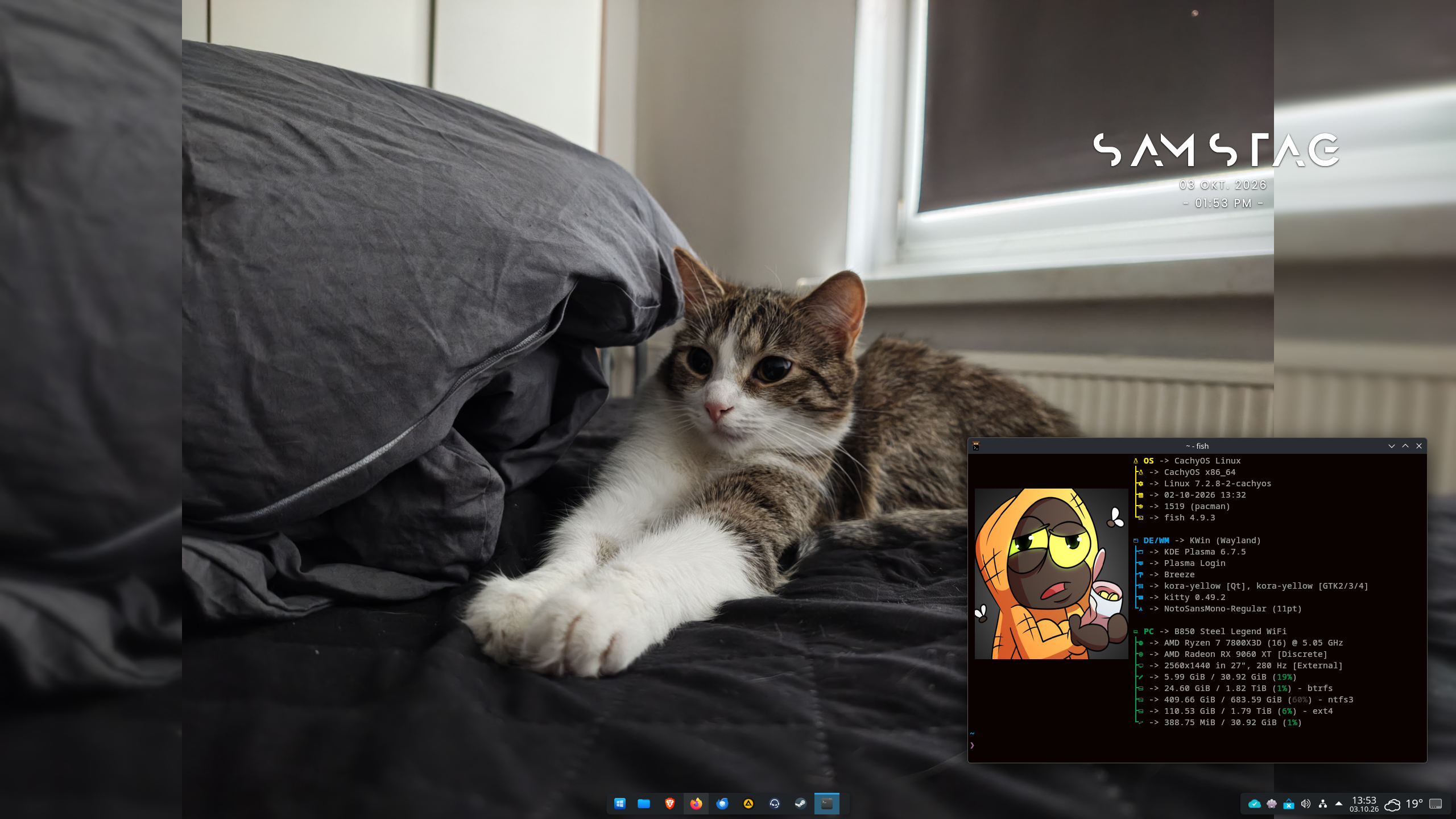This screenshot has width=1456, height=819.
Task: Click the '~ - fish' title bar
Action: click(x=1197, y=446)
